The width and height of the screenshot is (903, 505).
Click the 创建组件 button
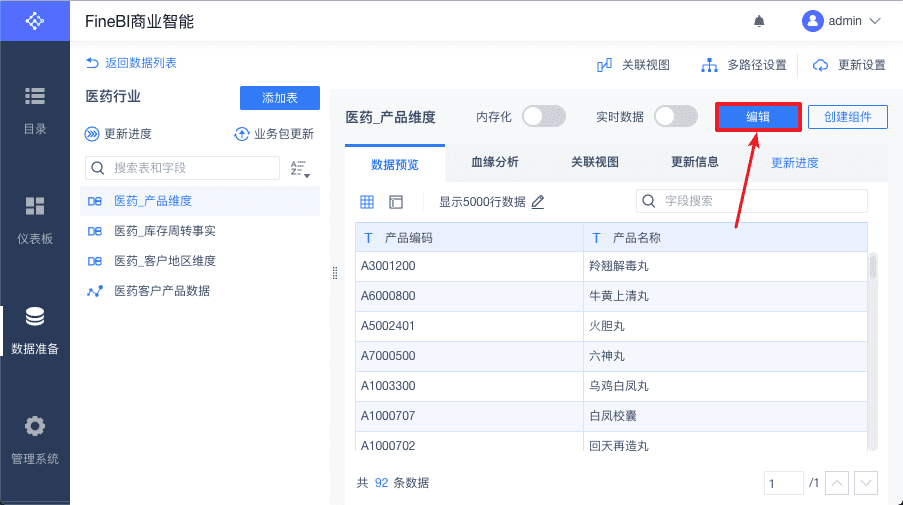pos(847,117)
